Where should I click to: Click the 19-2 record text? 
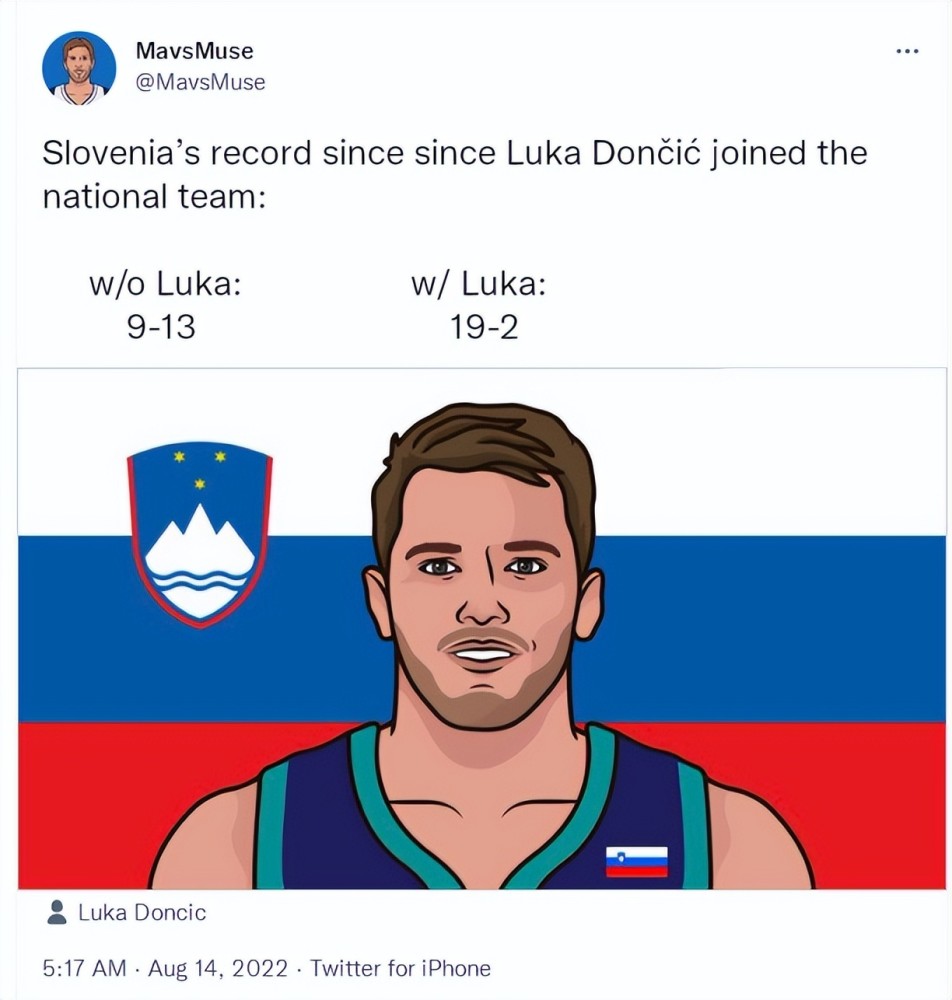[x=483, y=328]
